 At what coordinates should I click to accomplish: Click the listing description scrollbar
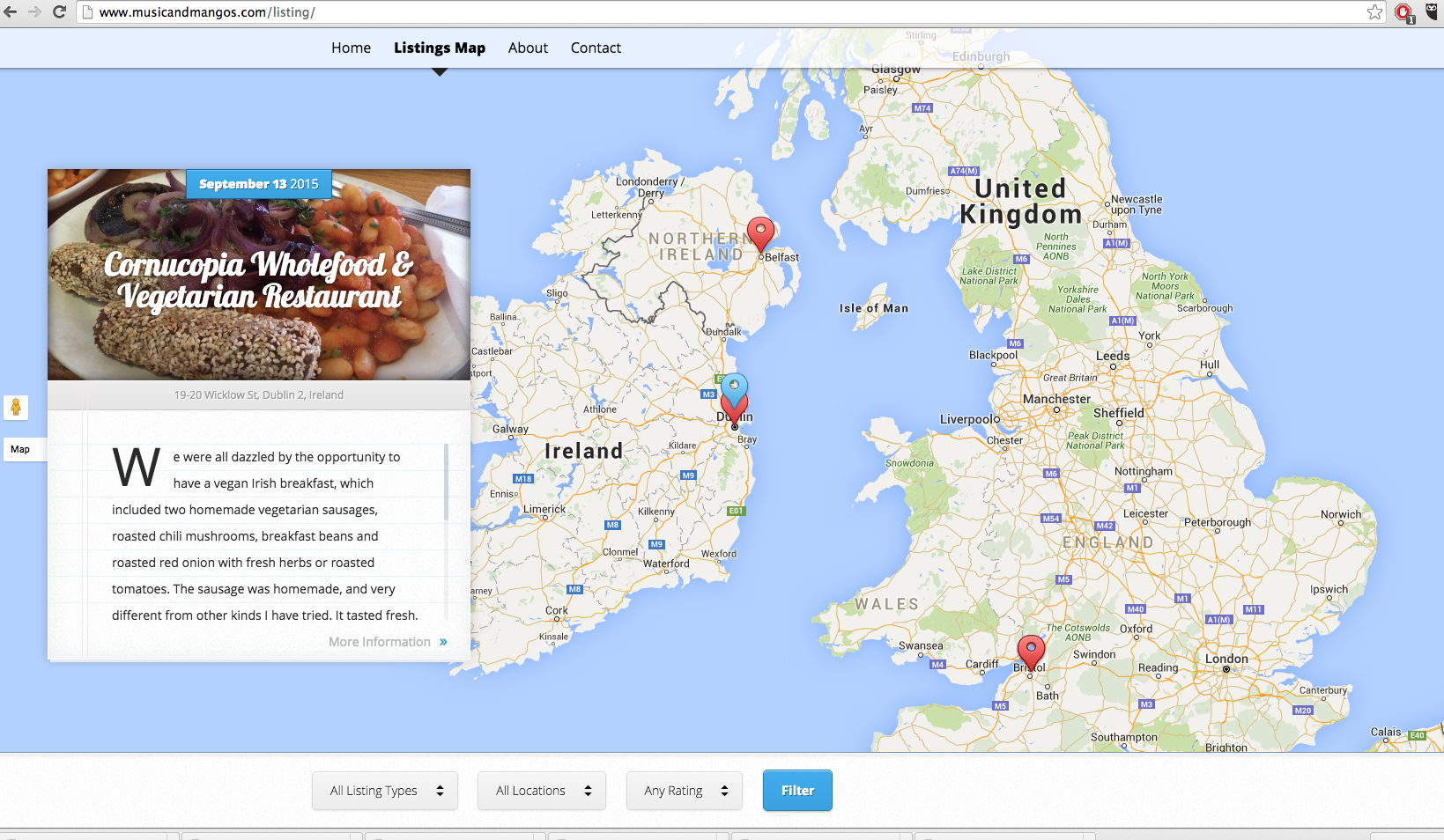coord(447,482)
